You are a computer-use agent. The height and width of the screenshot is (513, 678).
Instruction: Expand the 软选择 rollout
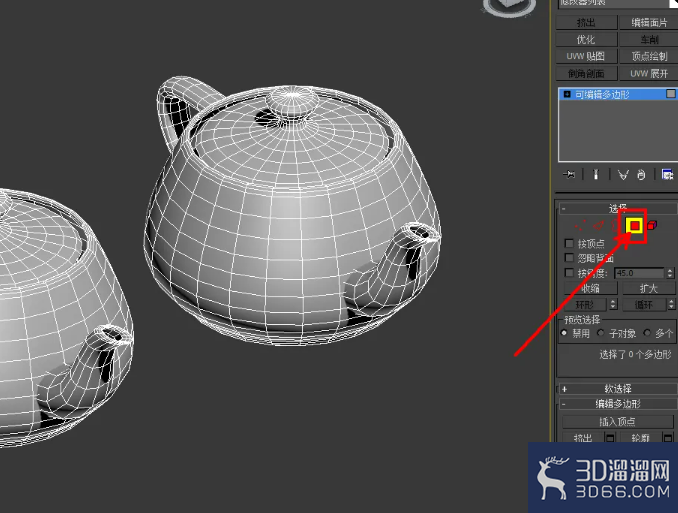tap(618, 388)
